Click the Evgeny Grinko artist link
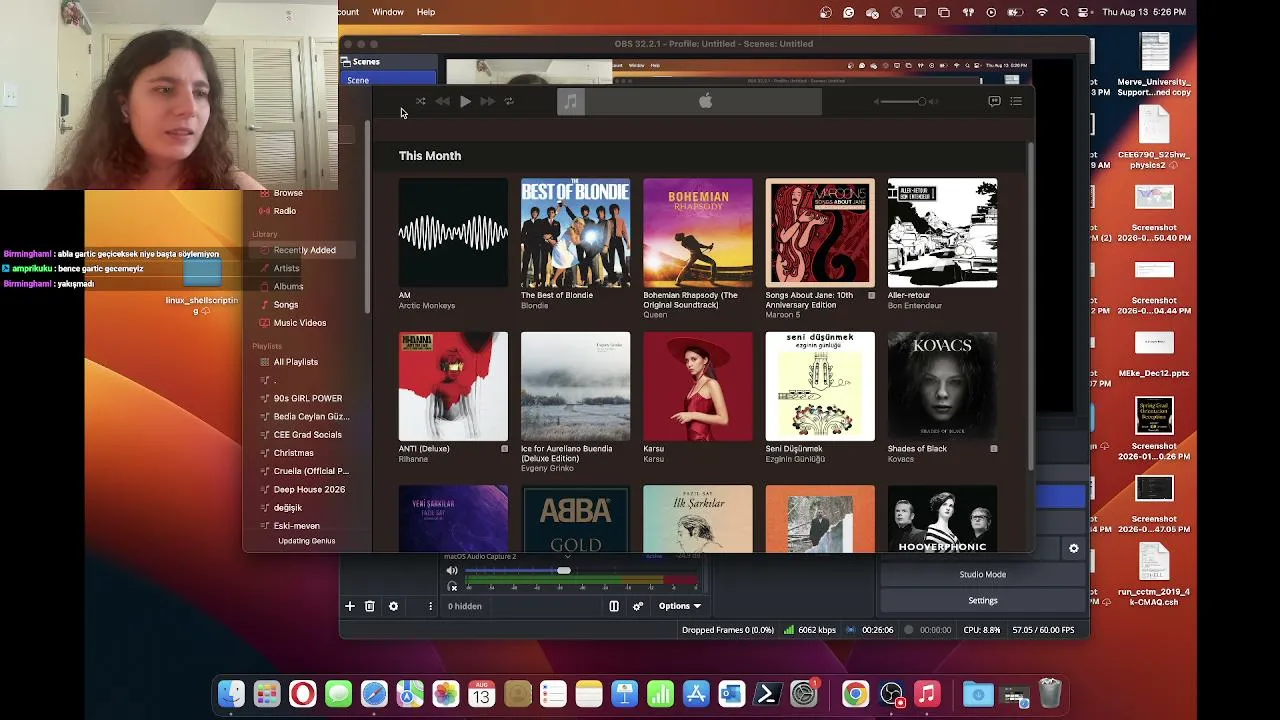 (x=547, y=468)
